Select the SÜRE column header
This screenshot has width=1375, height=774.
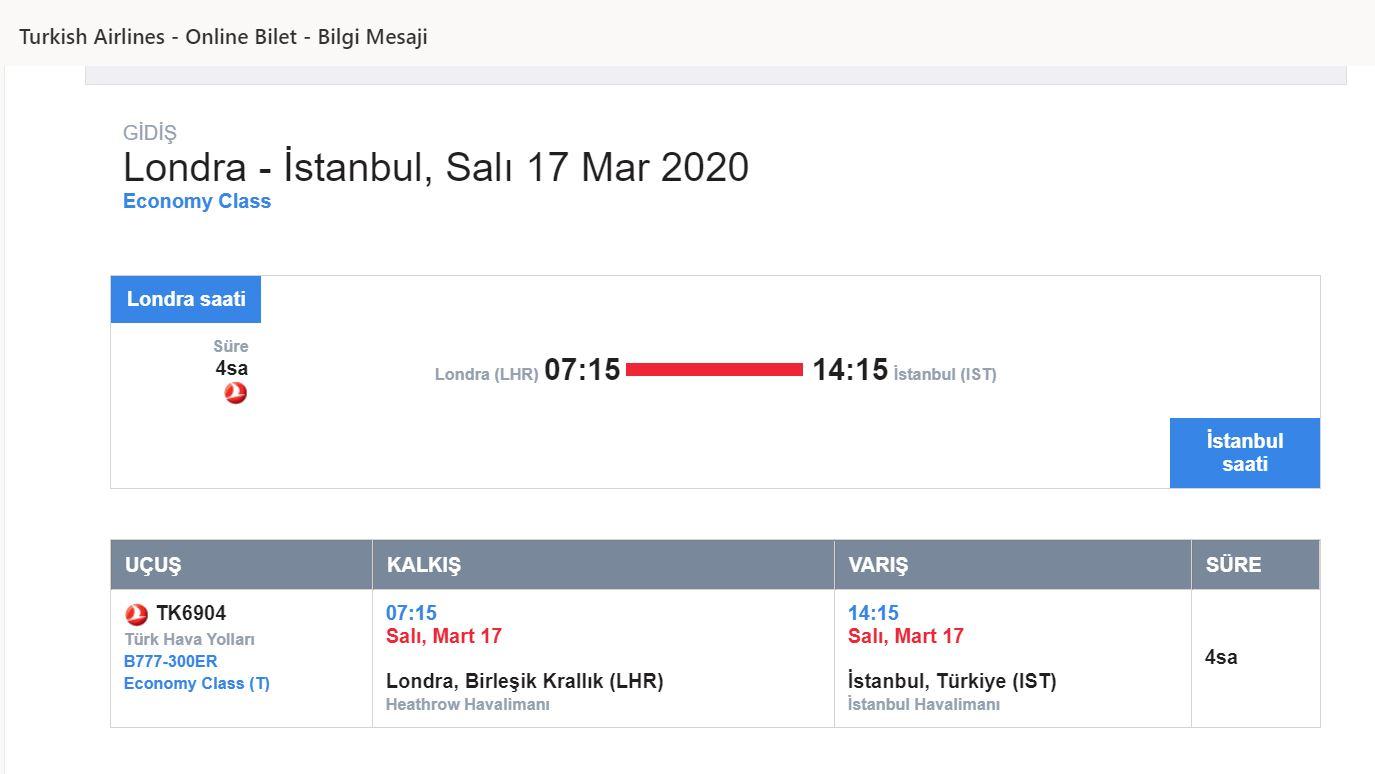1255,564
